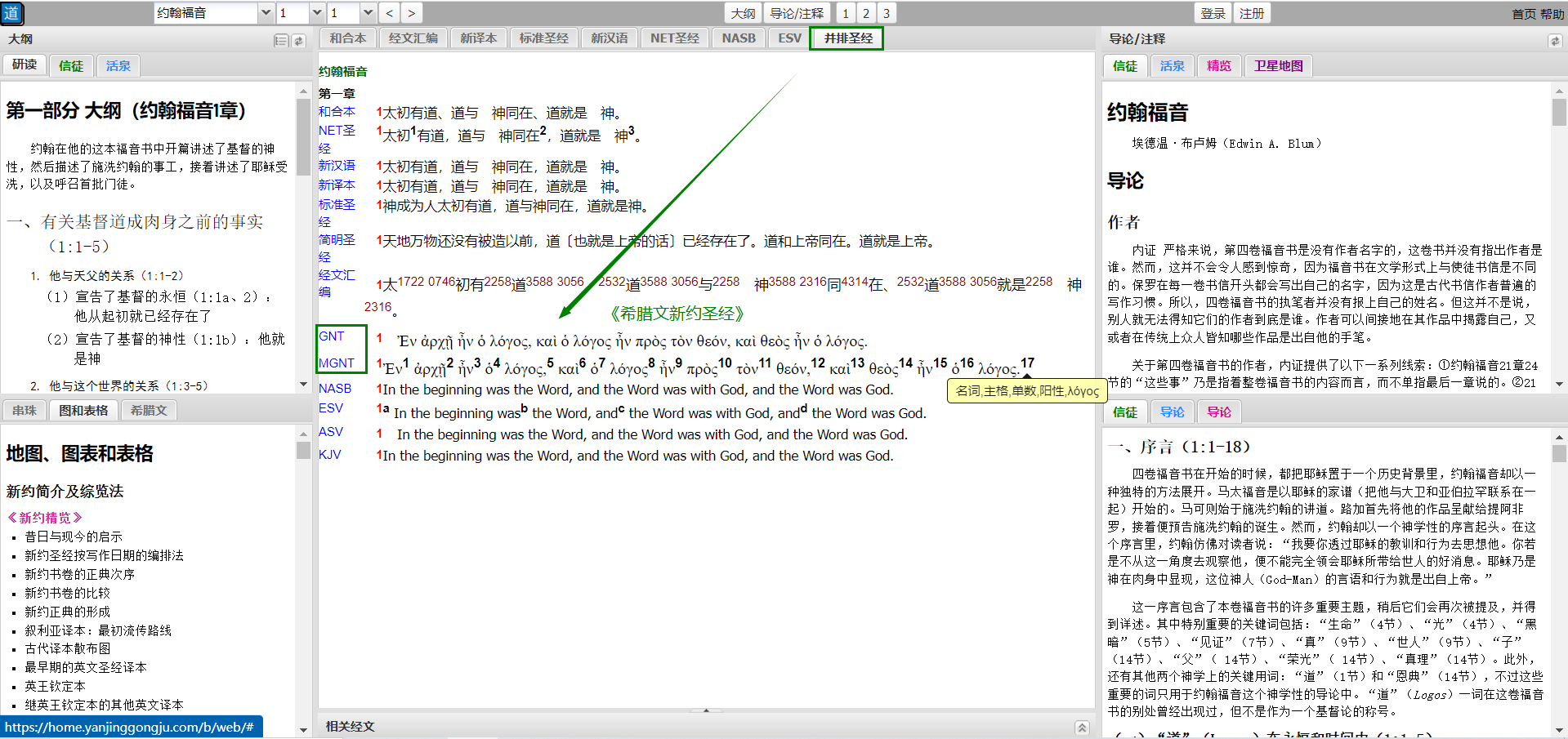Viewport: 1568px width, 739px height.
Task: Go to previous chapter with the < button
Action: tap(390, 13)
